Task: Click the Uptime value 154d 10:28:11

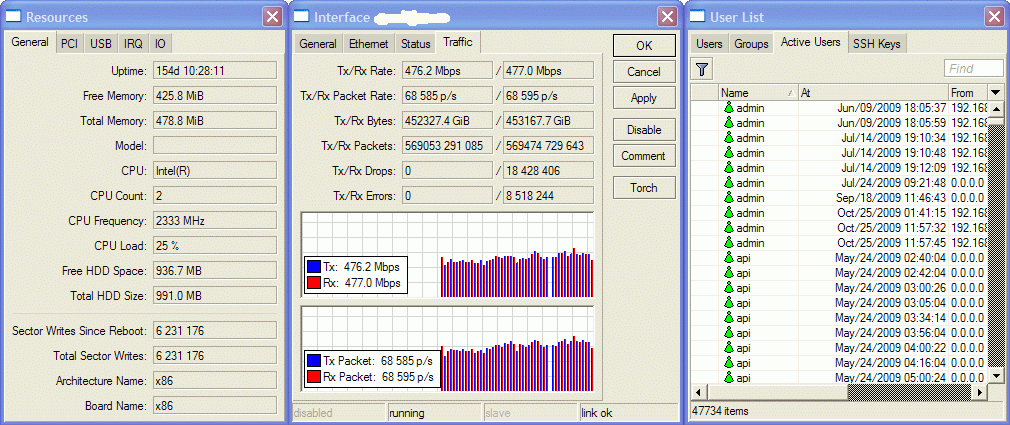Action: point(214,70)
